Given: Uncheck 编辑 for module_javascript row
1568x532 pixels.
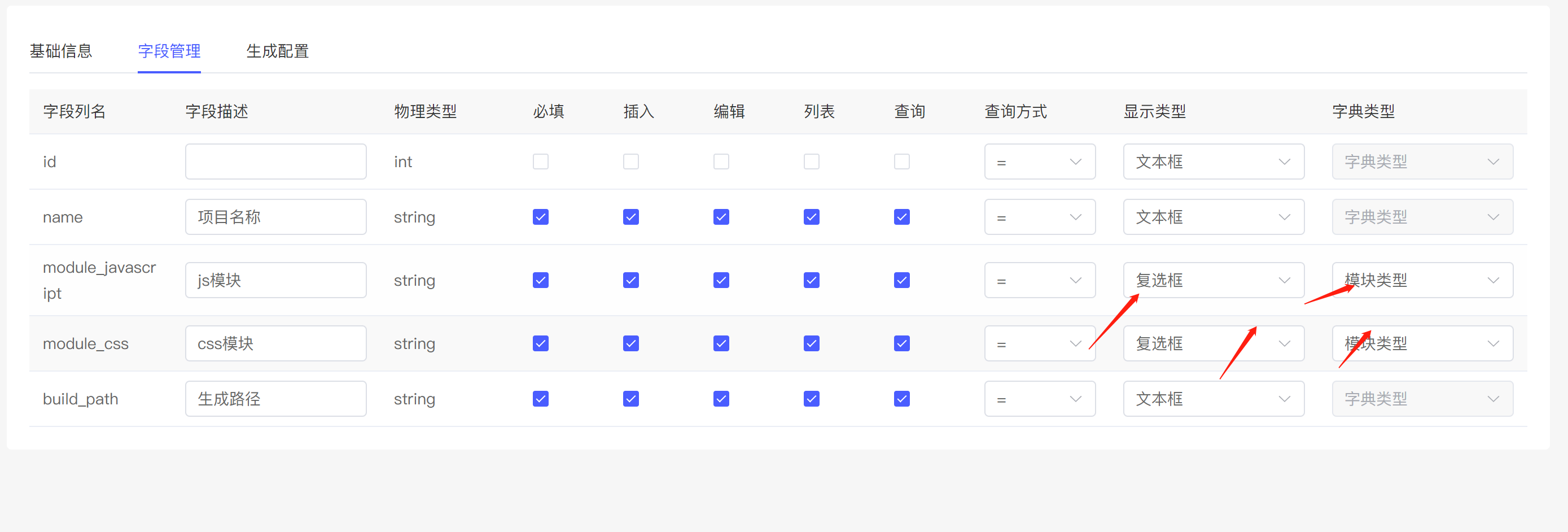Looking at the screenshot, I should 721,280.
